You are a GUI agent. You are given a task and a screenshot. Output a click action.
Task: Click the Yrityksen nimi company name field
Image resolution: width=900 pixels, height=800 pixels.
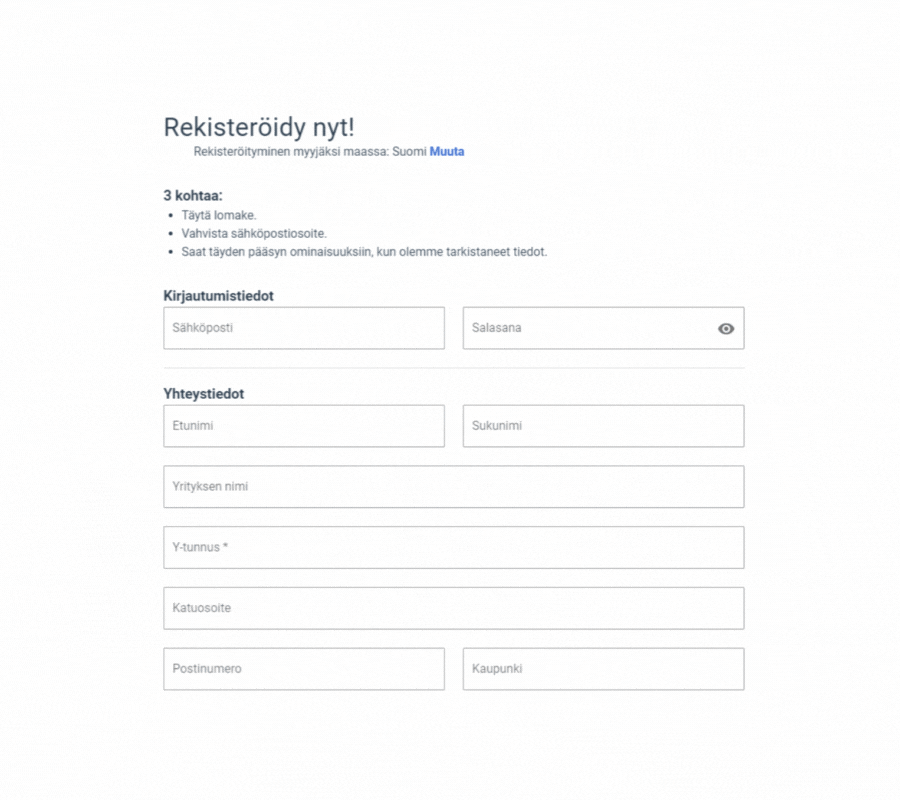pyautogui.click(x=453, y=487)
